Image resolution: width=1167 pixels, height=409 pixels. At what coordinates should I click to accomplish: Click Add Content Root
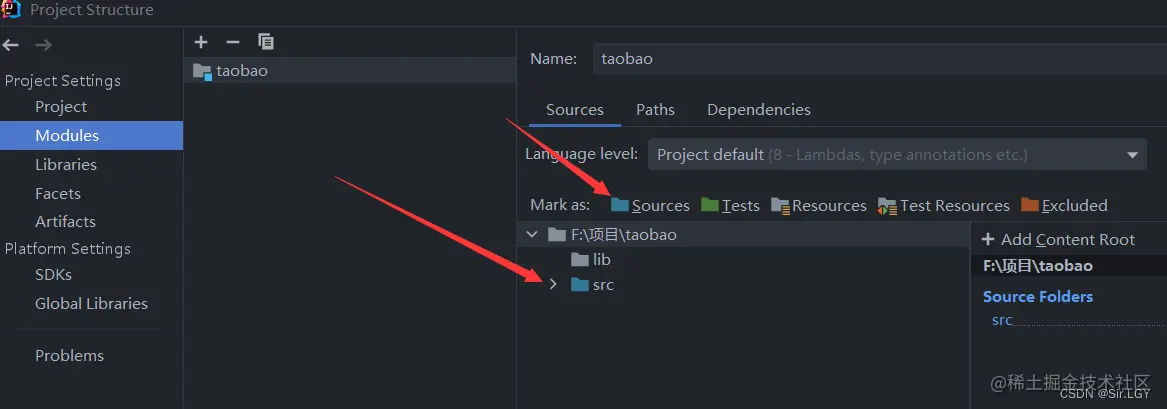point(1058,239)
